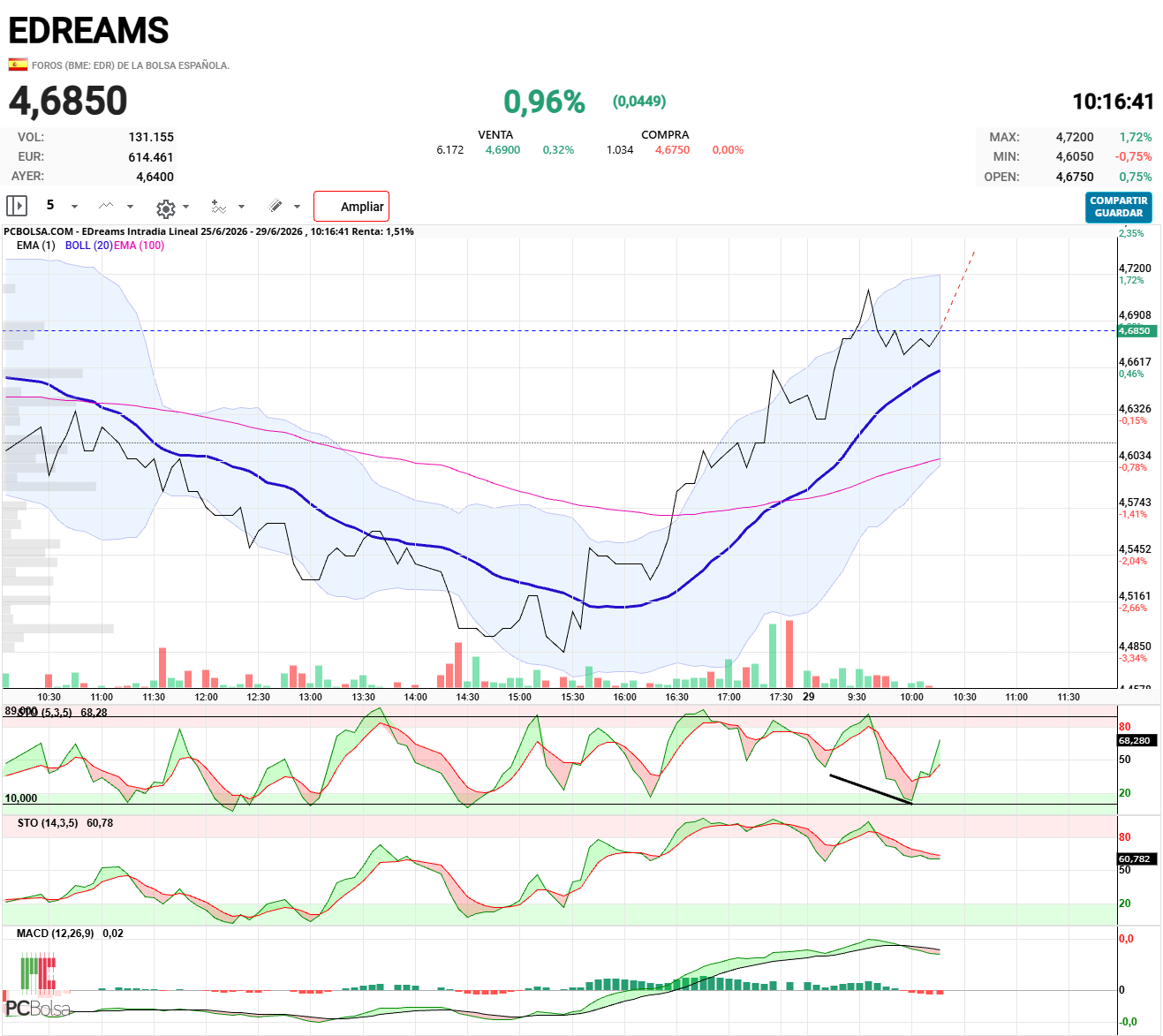Click the EMA (1) indicator label
Viewport: 1163px width, 1036px height.
click(35, 246)
